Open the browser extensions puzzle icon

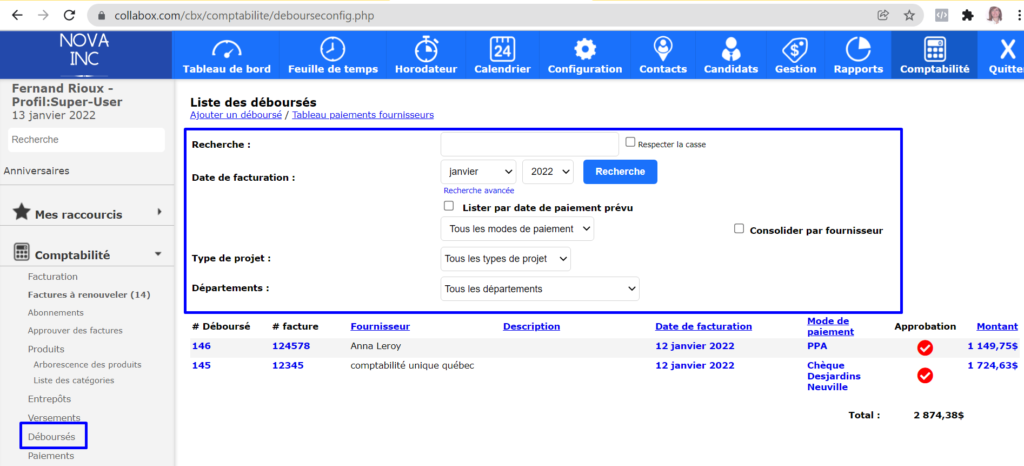click(968, 16)
